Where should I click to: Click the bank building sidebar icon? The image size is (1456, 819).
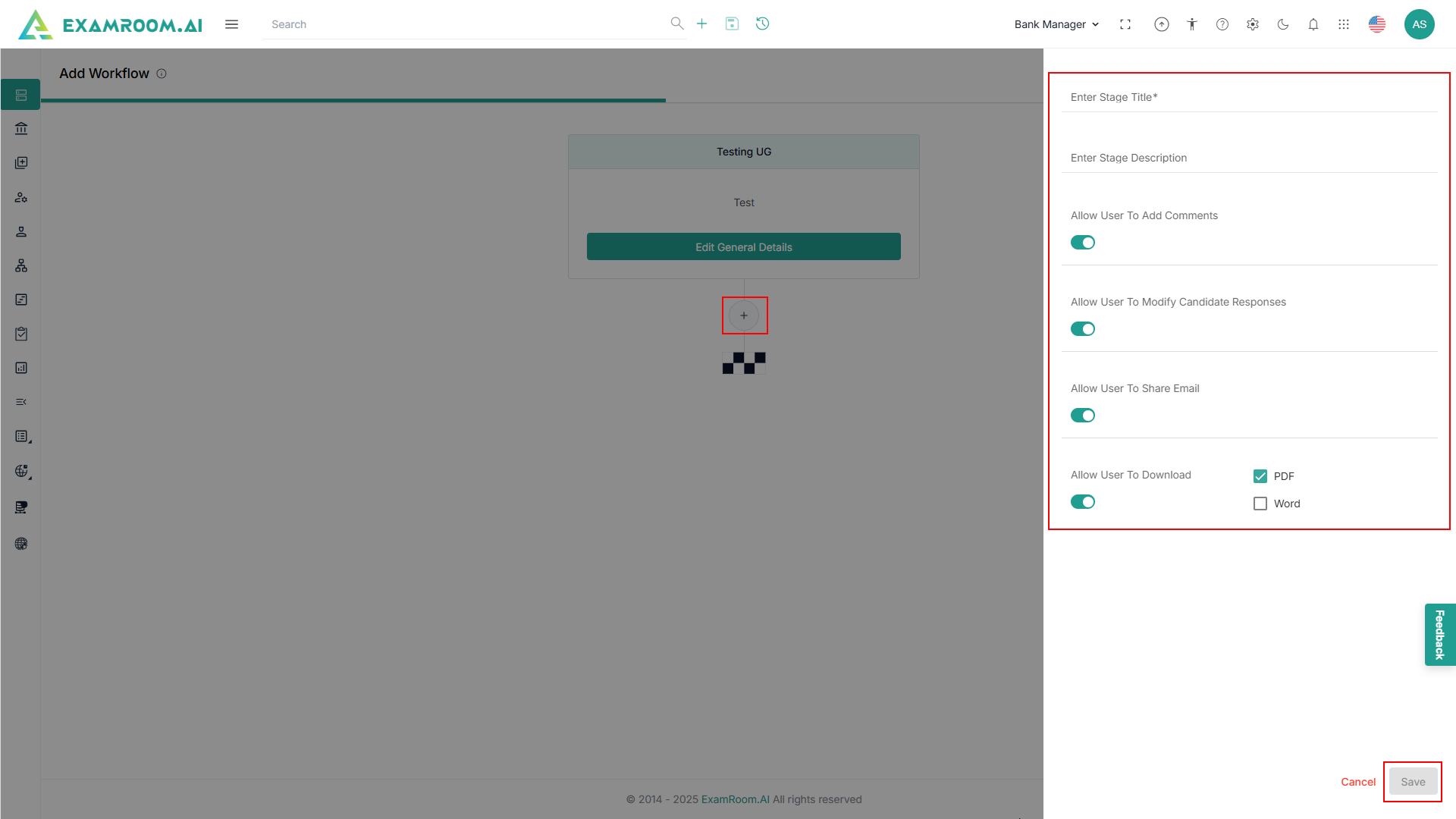21,129
